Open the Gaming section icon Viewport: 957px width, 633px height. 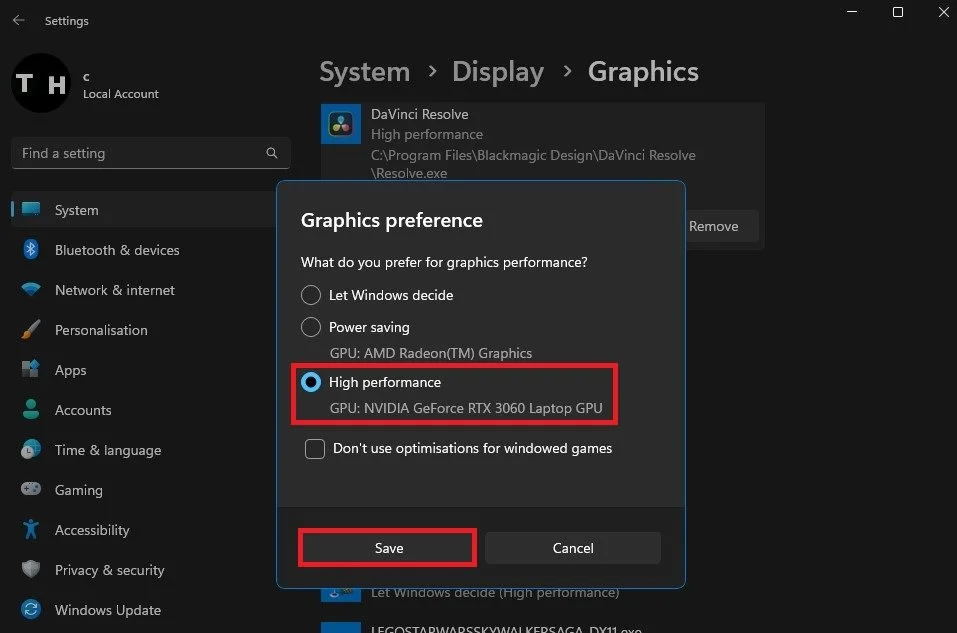(x=31, y=490)
